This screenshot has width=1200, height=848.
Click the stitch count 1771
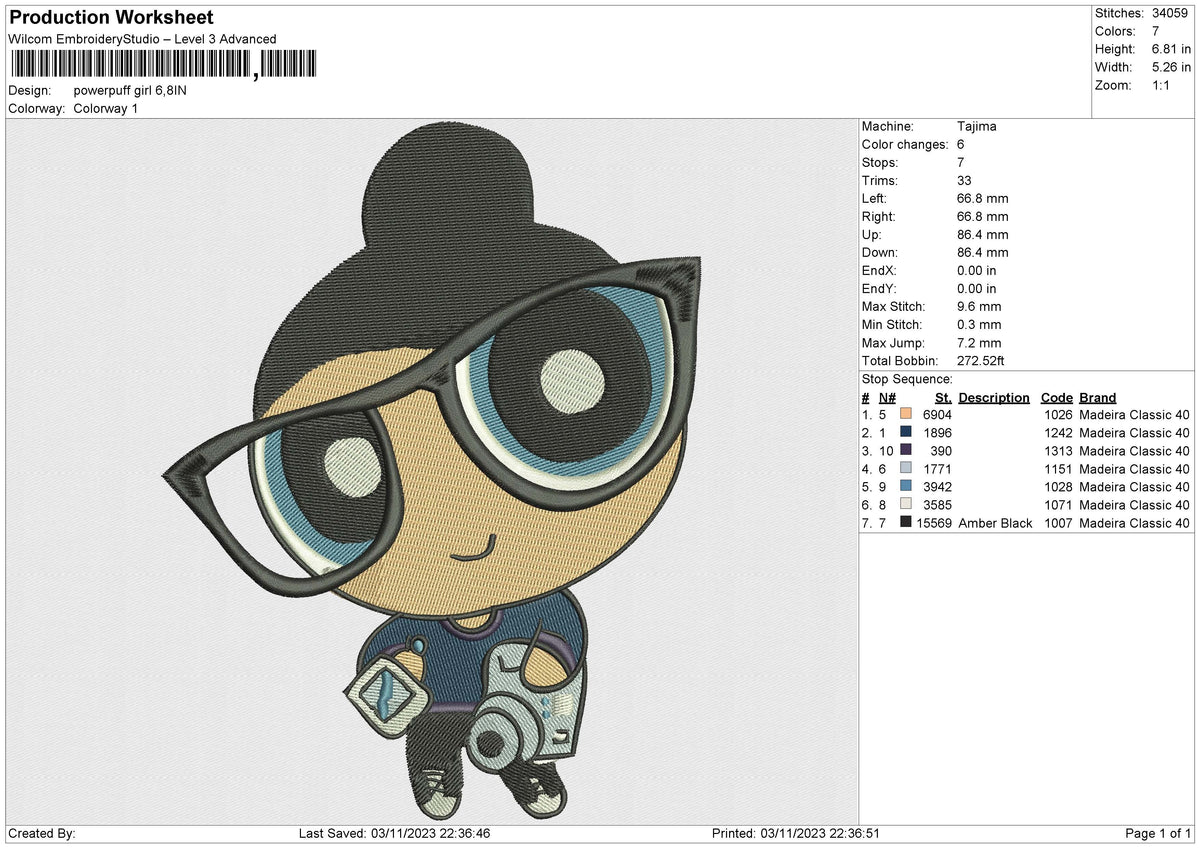pos(937,469)
